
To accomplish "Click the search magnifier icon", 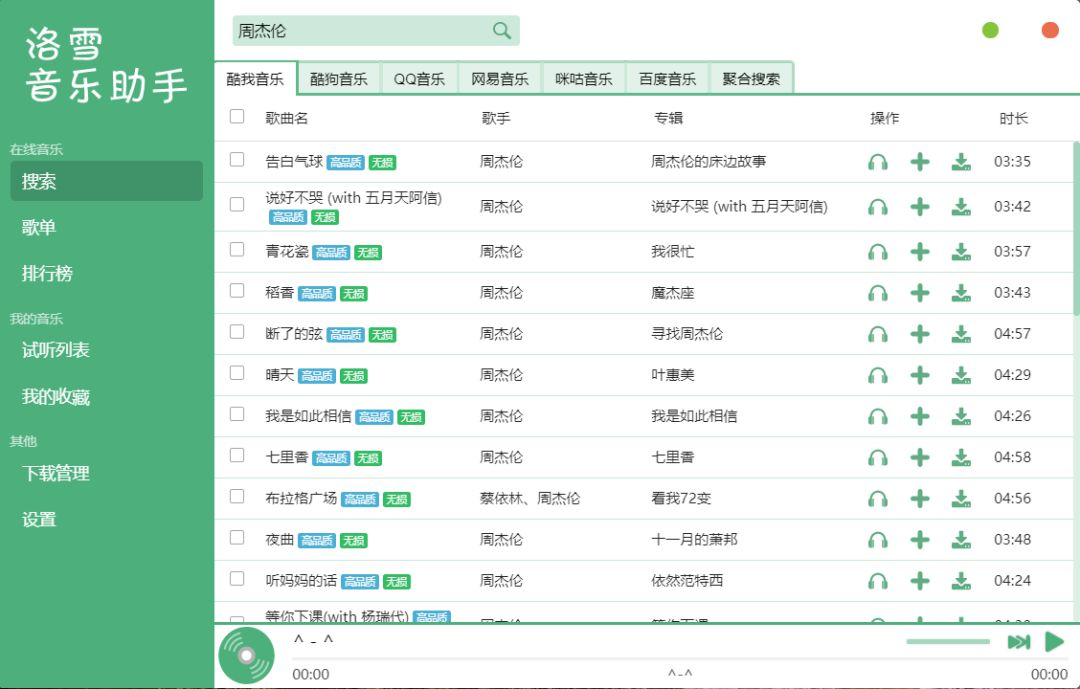I will point(501,30).
